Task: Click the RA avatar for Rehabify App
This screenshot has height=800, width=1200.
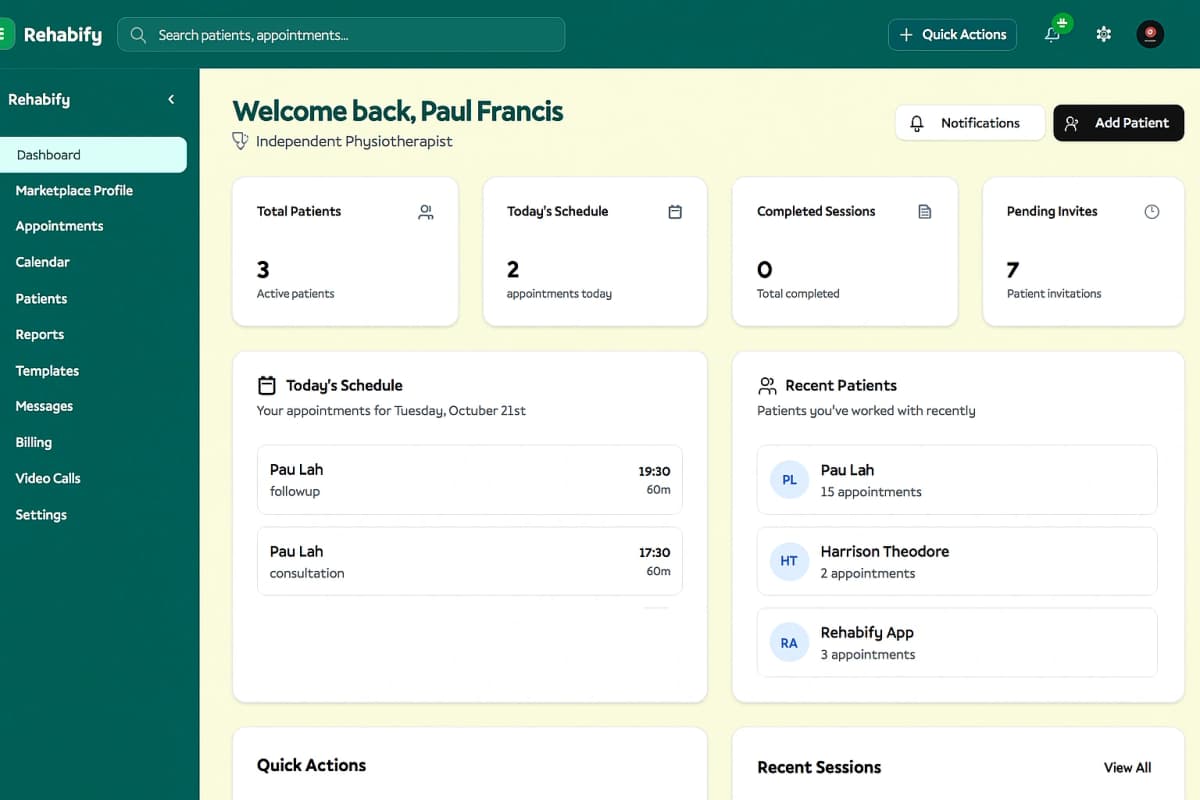Action: (789, 643)
